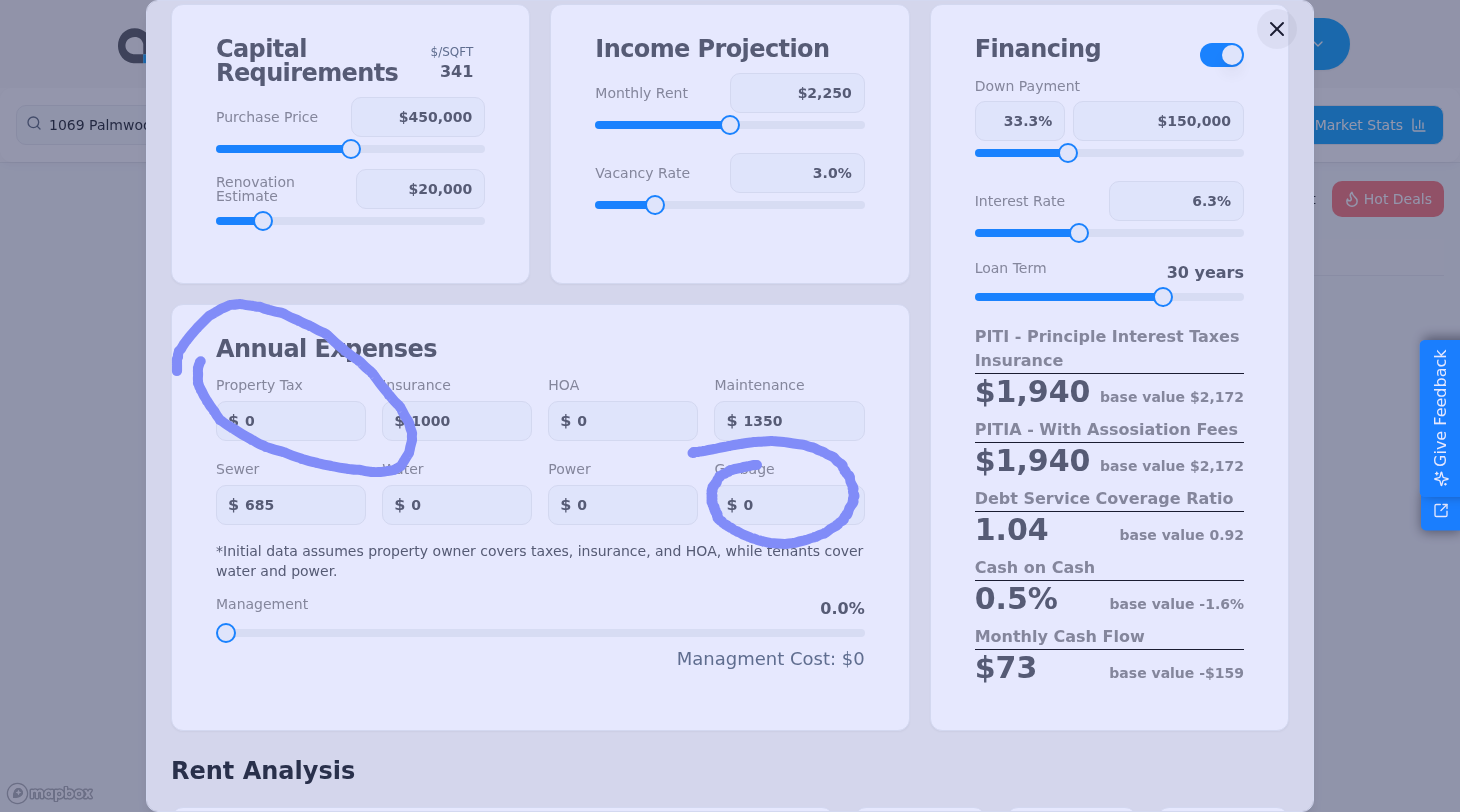
Task: Click the HOA expense input field
Action: coord(623,421)
